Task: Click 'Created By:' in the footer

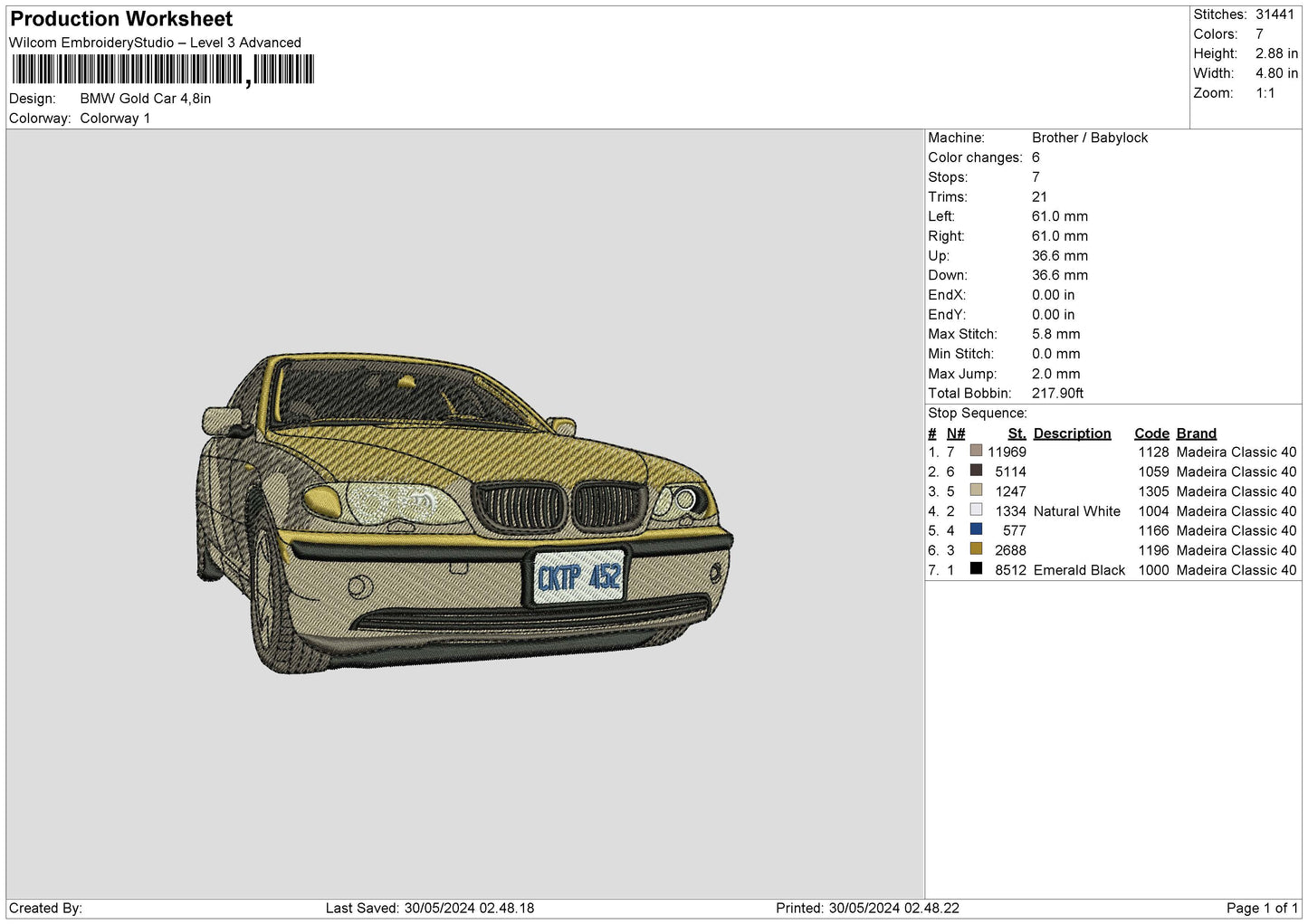Action: tap(45, 909)
